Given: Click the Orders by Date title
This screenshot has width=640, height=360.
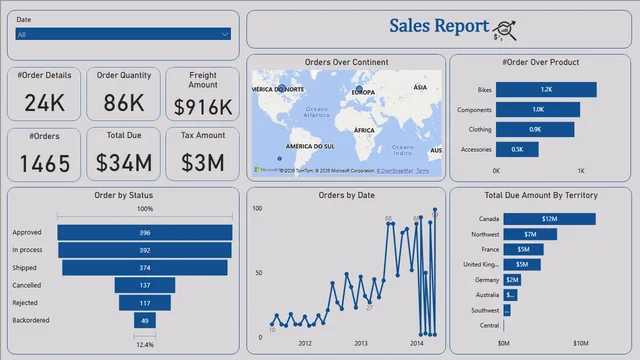Looking at the screenshot, I should click(x=347, y=195).
